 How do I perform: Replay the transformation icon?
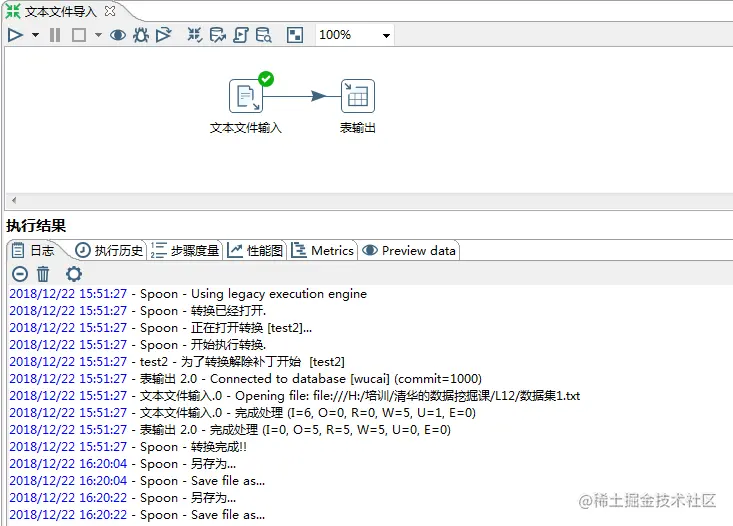[x=164, y=35]
